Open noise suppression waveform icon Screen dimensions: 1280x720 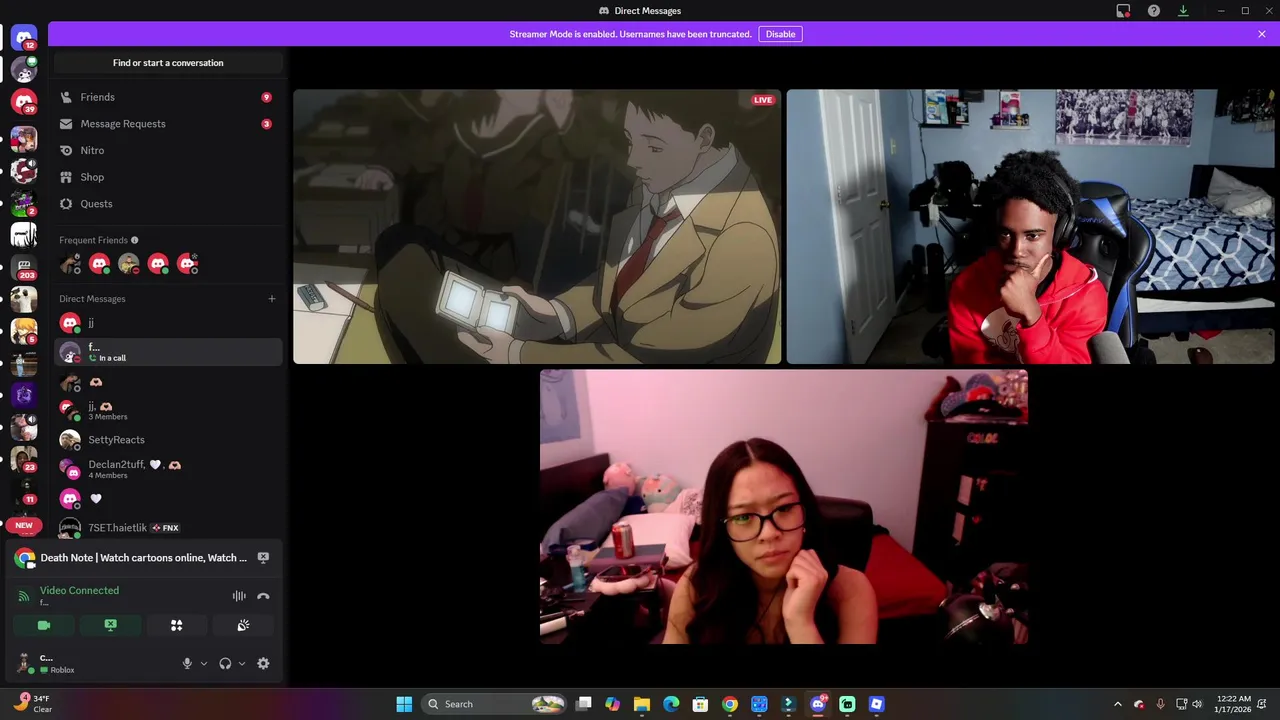click(239, 596)
